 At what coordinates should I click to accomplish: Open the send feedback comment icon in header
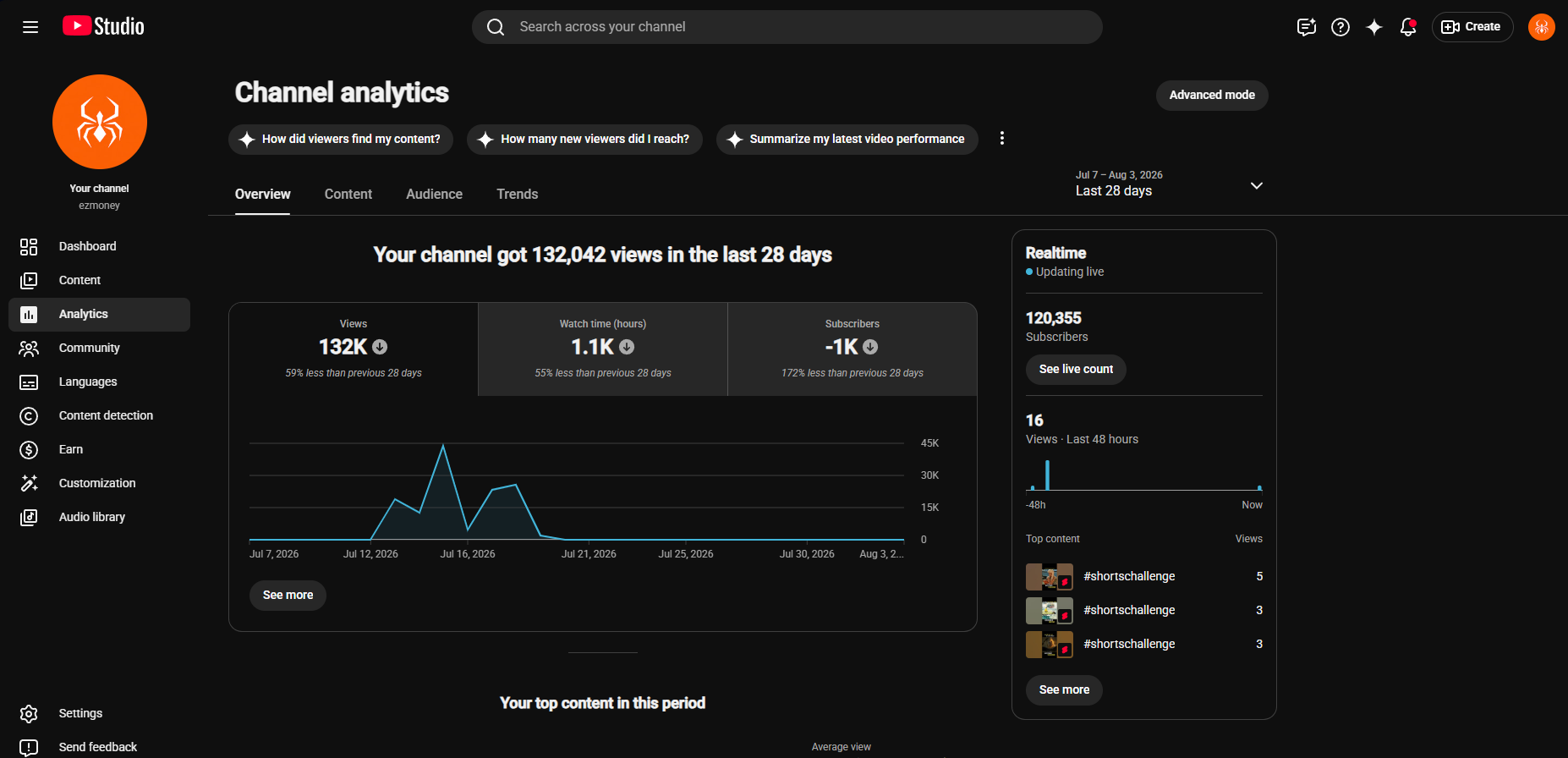click(x=1307, y=27)
